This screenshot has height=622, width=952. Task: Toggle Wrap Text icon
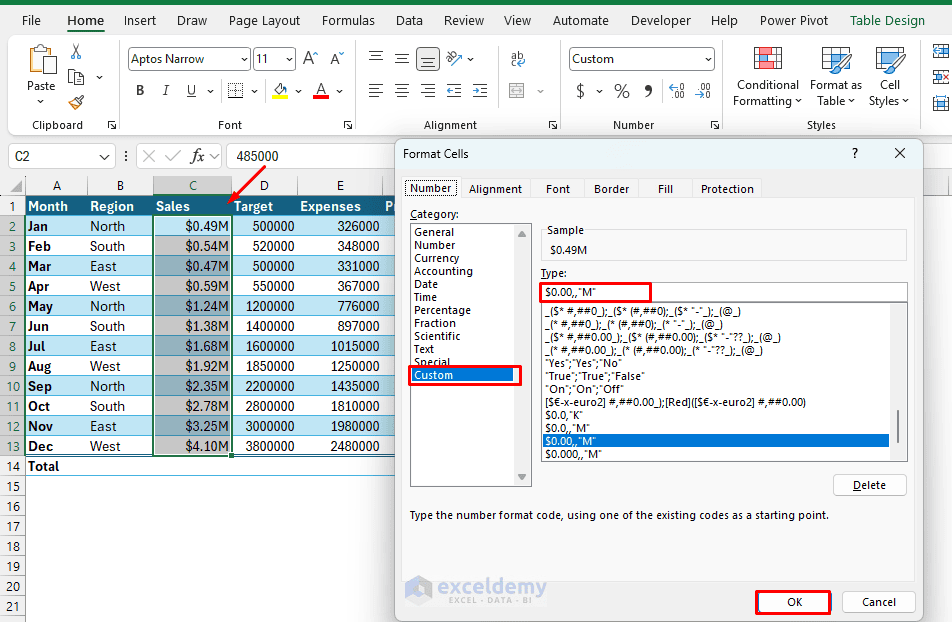pyautogui.click(x=517, y=58)
